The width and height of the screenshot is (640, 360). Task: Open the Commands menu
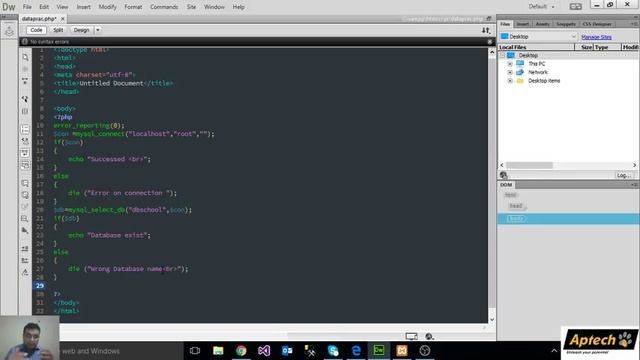(x=164, y=7)
